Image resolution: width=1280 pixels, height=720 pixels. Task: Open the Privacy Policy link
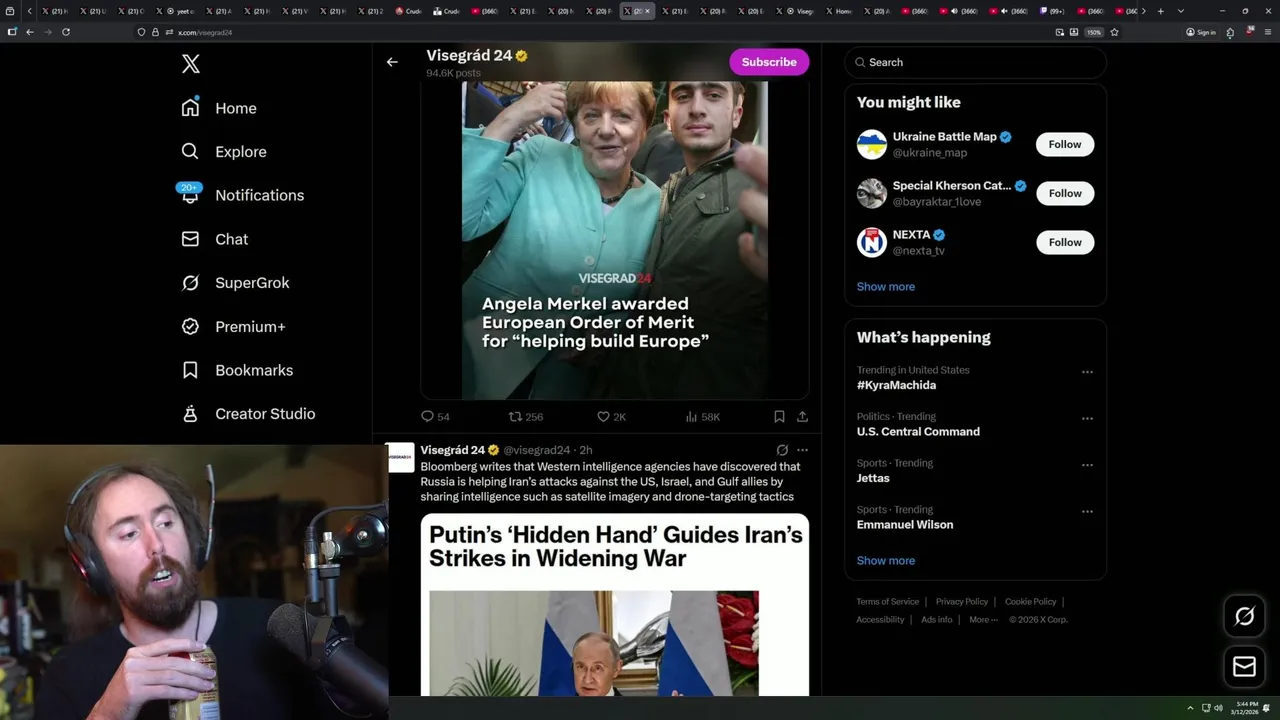click(962, 602)
